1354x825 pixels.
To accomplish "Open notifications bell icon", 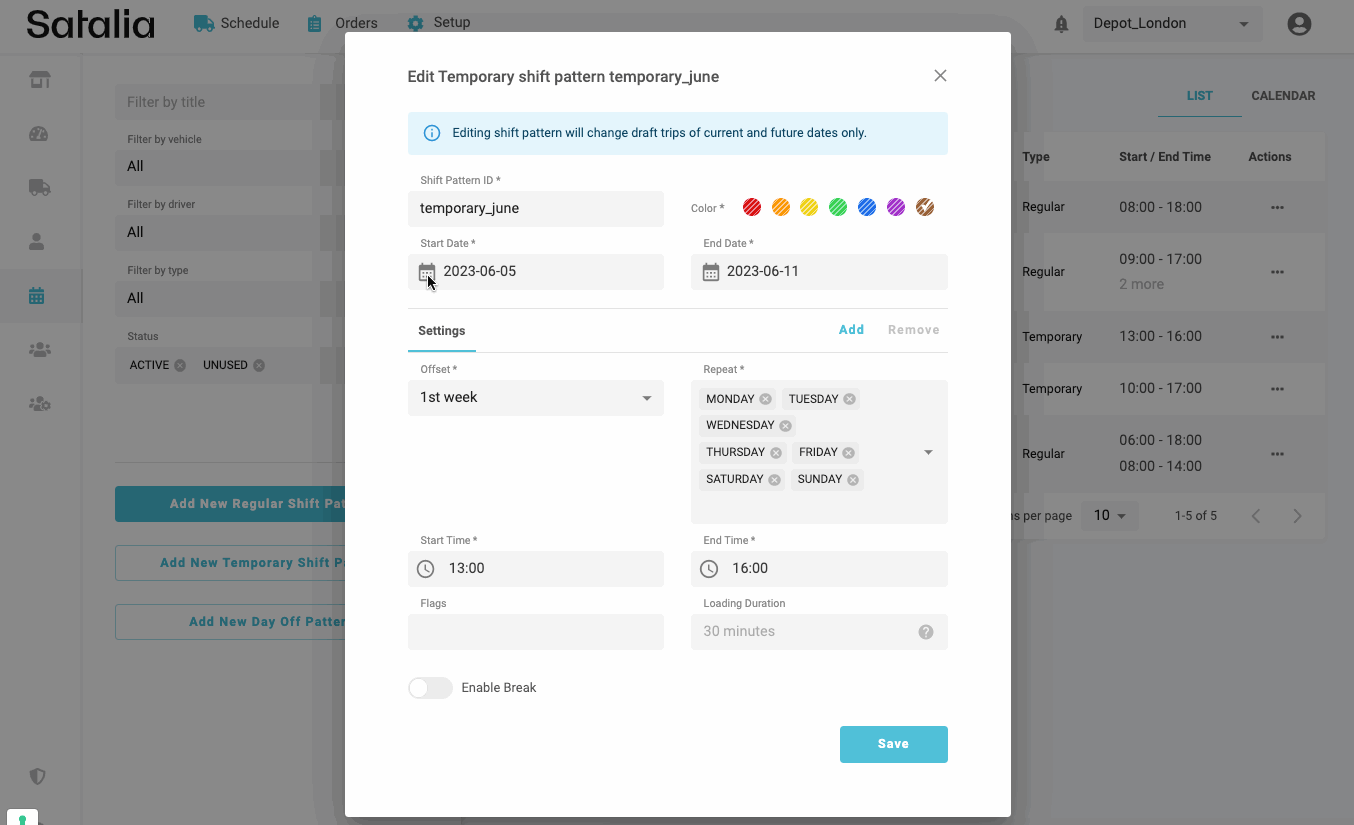I will (x=1062, y=24).
